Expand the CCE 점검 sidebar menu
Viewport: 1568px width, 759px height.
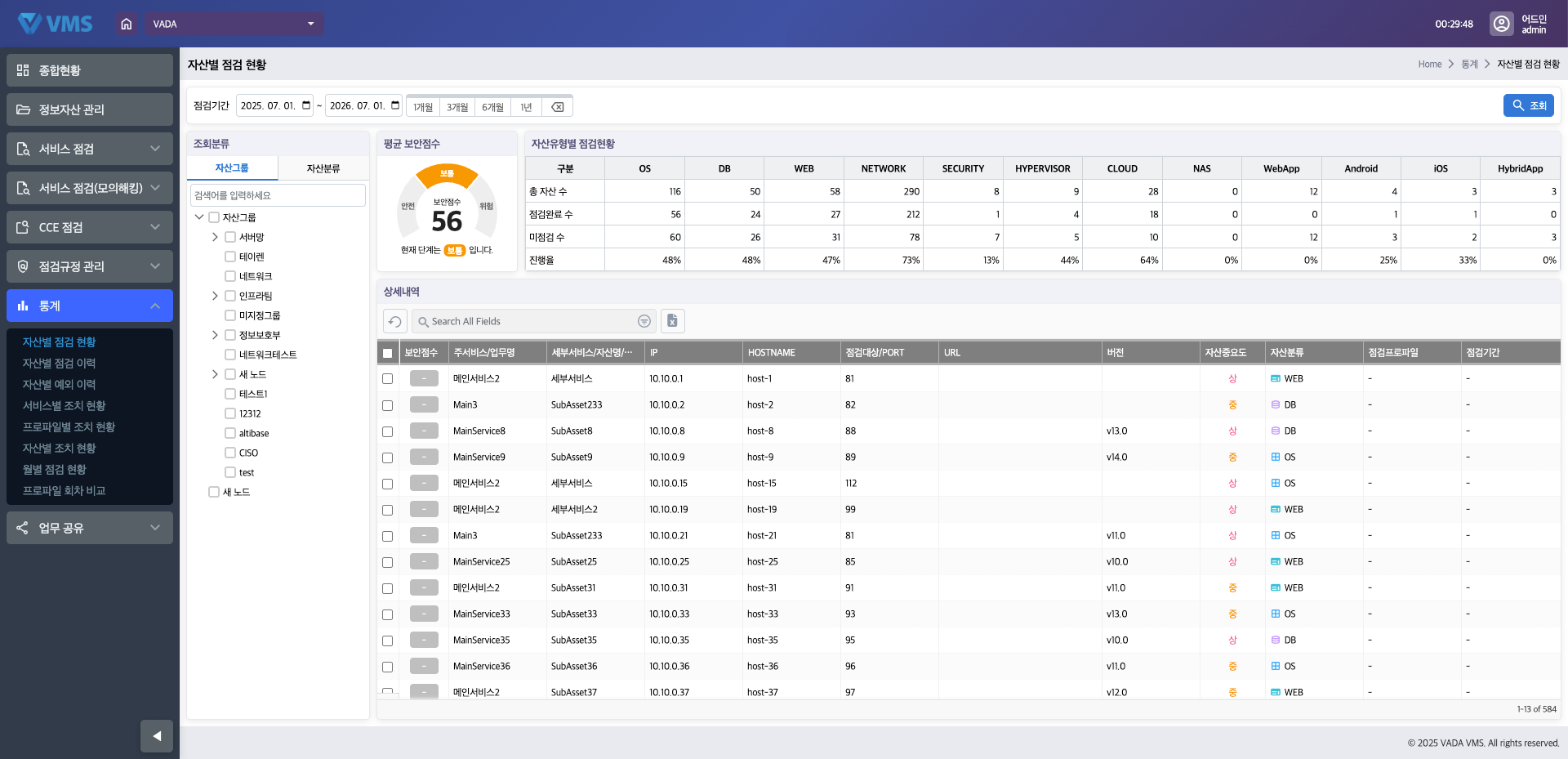pos(90,227)
